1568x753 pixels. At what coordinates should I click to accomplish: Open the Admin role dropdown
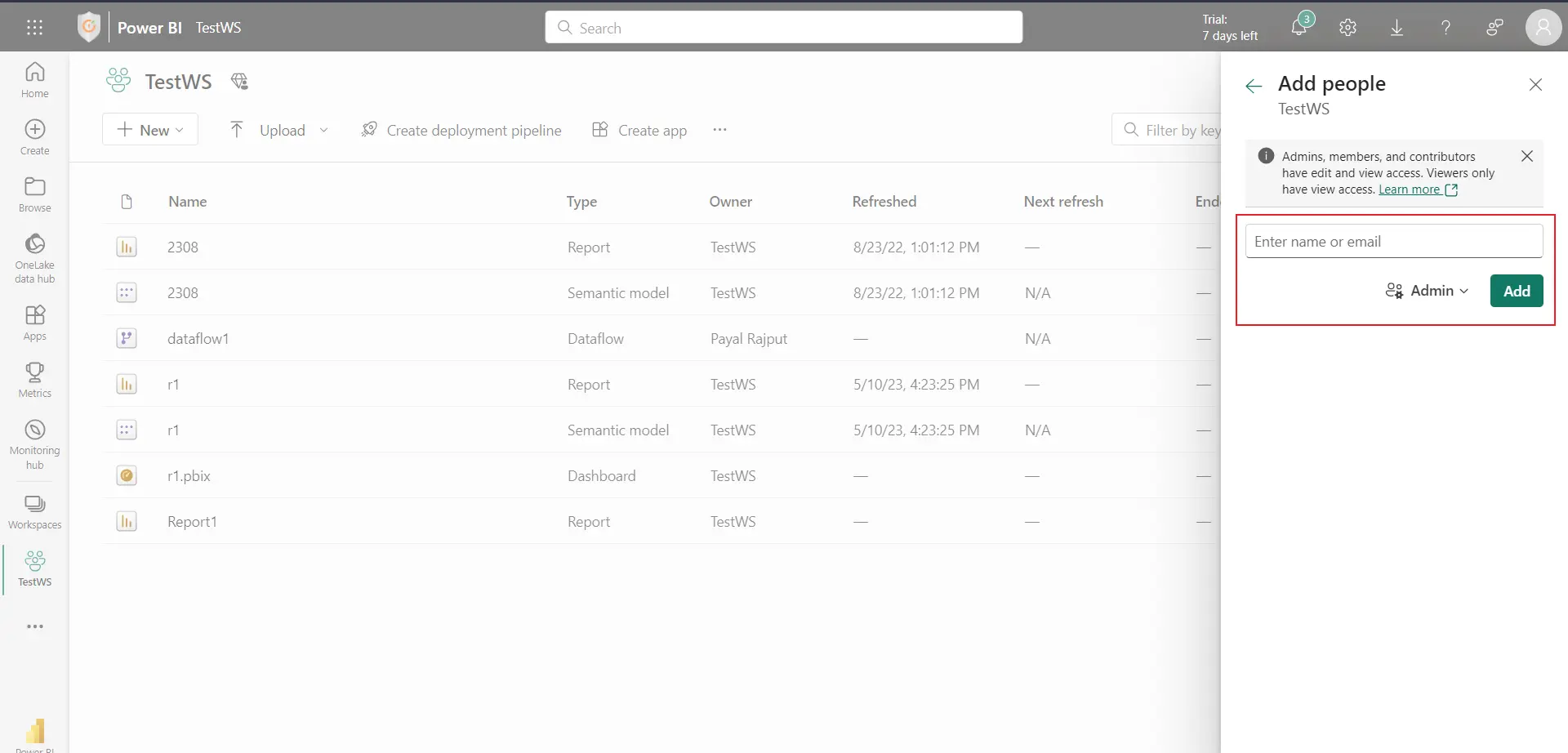tap(1427, 291)
